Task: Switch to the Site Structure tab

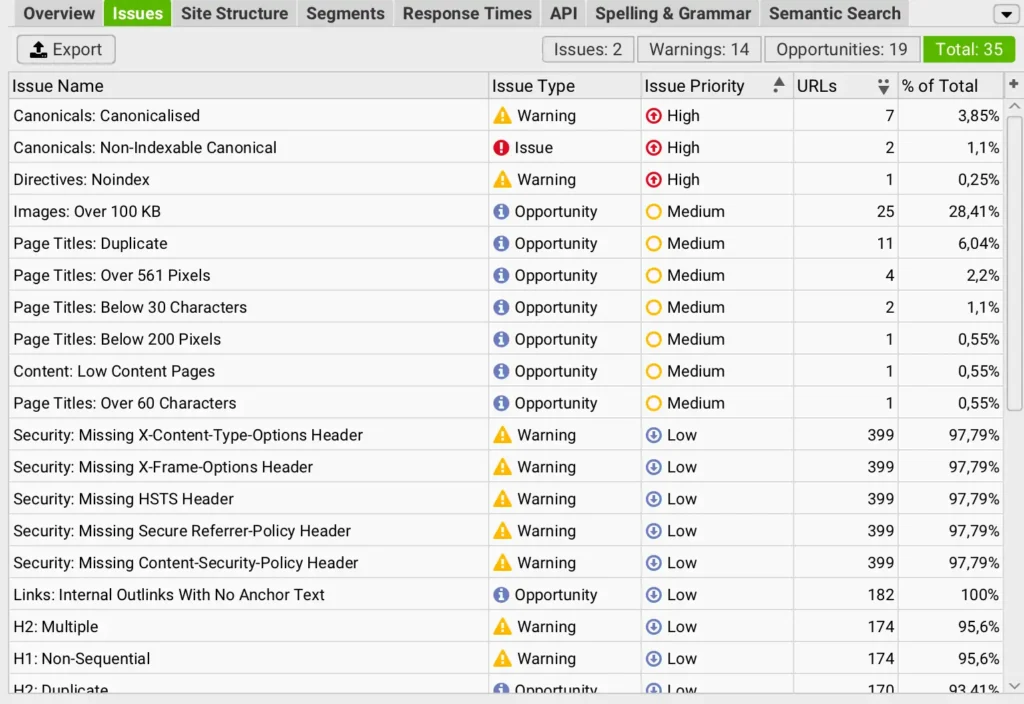Action: click(234, 14)
